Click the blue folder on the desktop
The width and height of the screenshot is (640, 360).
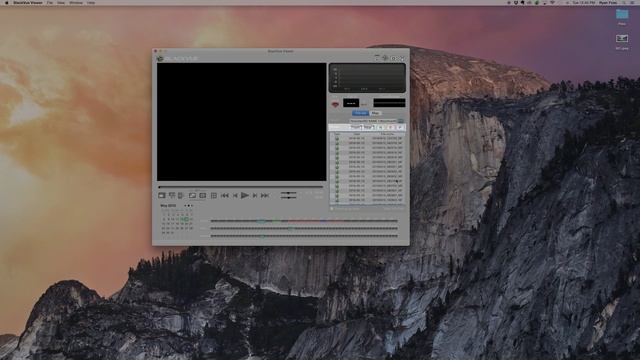coord(622,15)
